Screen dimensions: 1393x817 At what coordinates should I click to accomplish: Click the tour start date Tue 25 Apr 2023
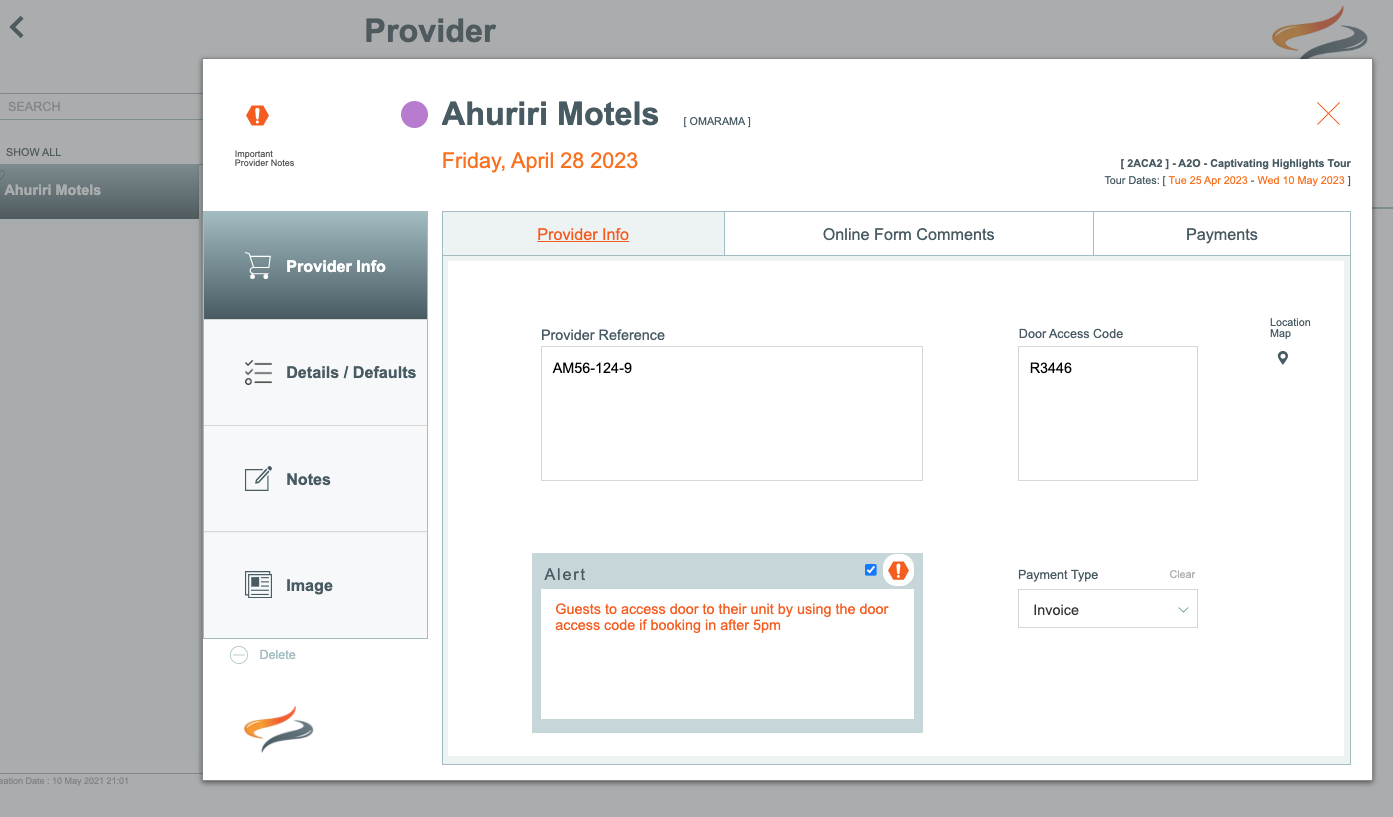[1208, 180]
